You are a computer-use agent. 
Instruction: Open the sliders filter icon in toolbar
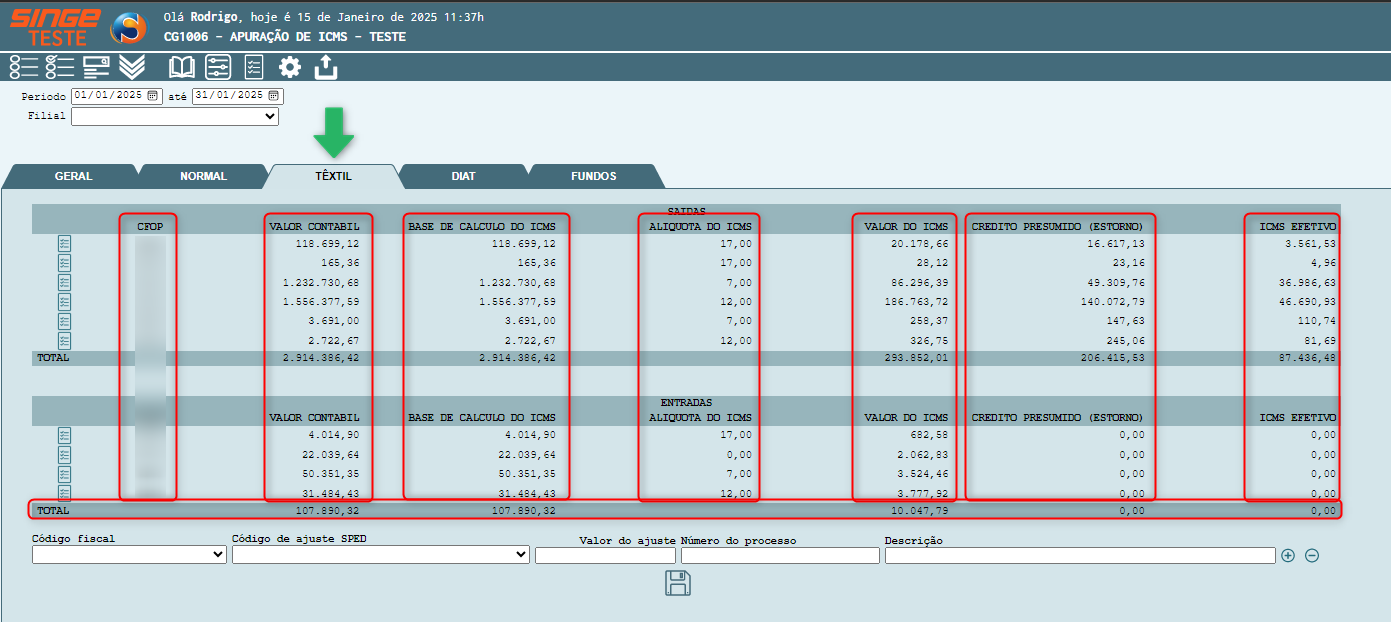click(x=218, y=67)
